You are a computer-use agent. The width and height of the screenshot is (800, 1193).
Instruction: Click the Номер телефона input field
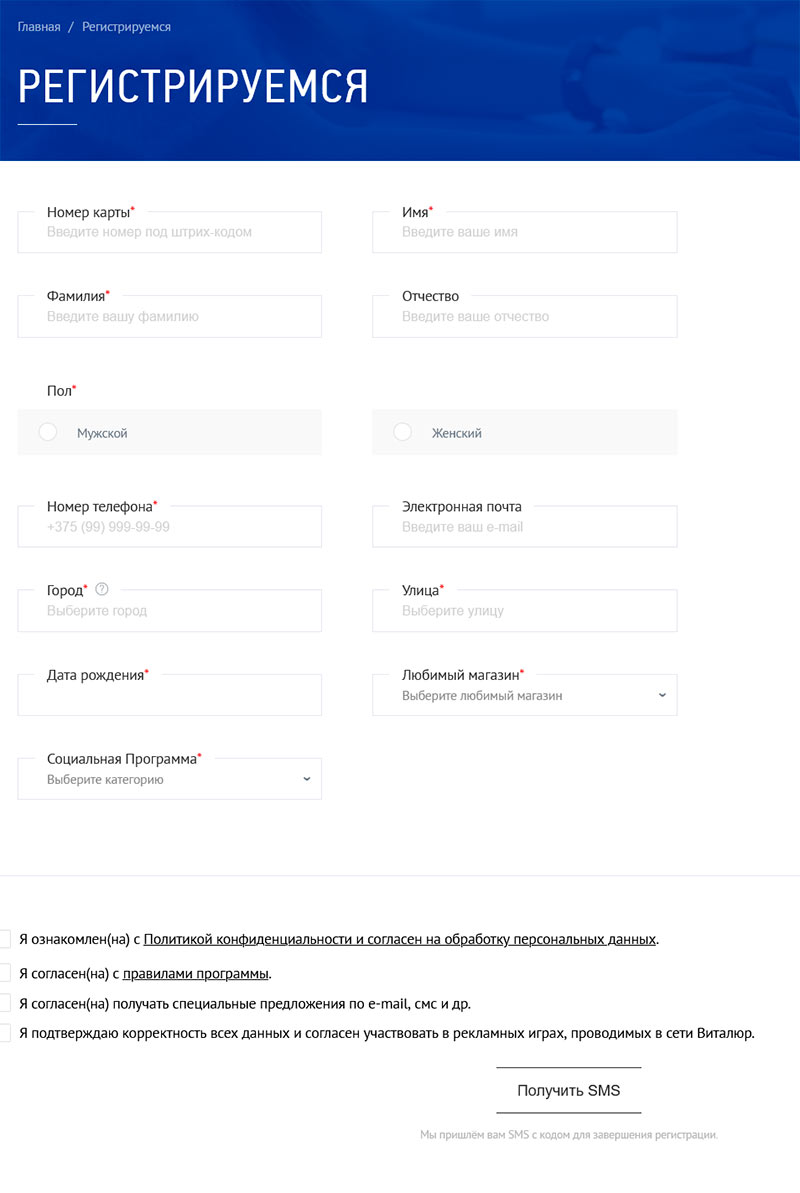[x=169, y=527]
